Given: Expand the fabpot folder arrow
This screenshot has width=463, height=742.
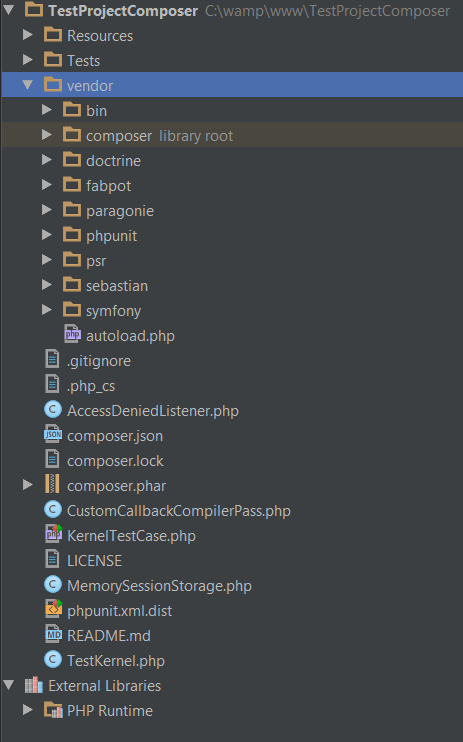Looking at the screenshot, I should (x=47, y=185).
